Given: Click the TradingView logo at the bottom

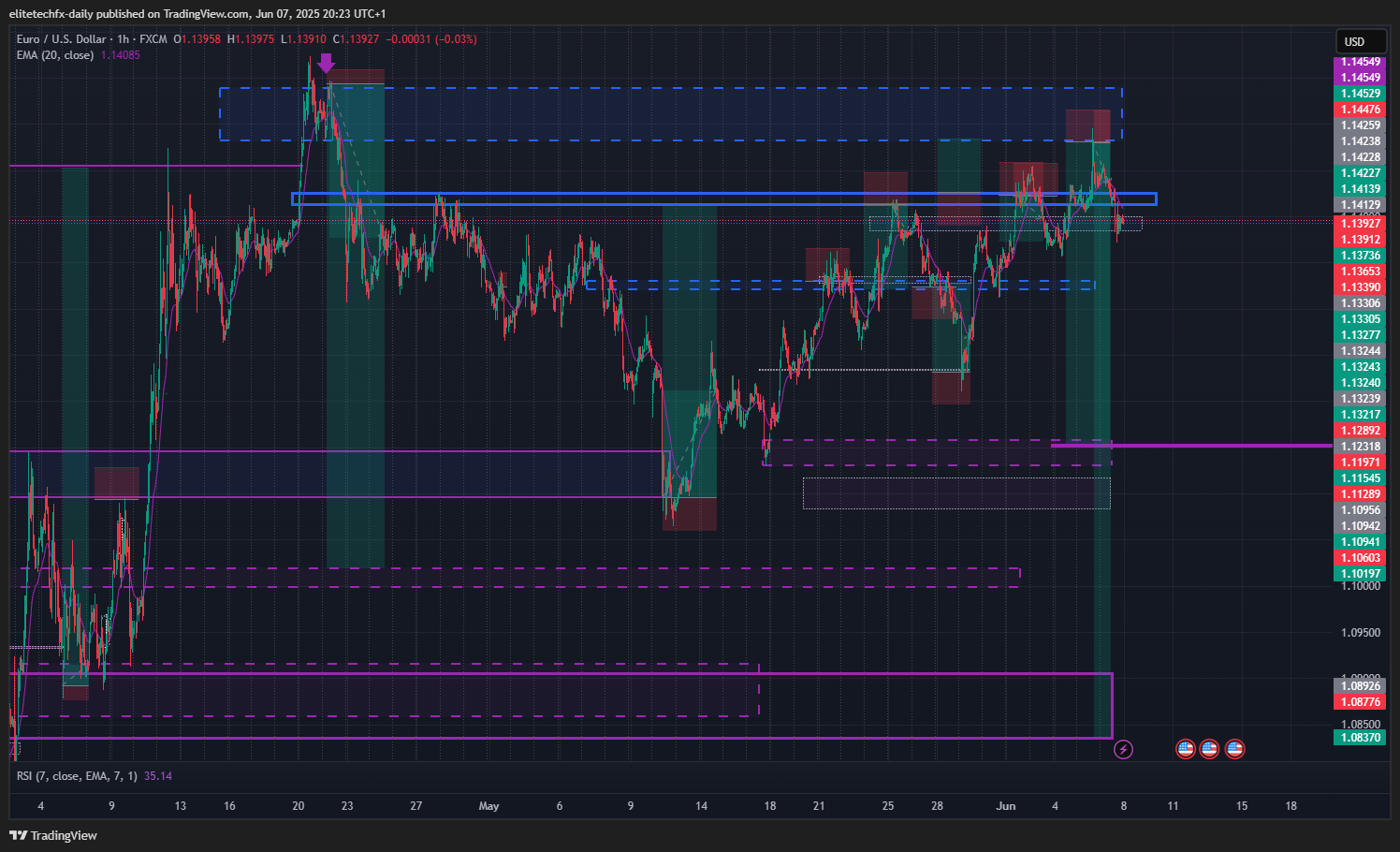Looking at the screenshot, I should 53,835.
